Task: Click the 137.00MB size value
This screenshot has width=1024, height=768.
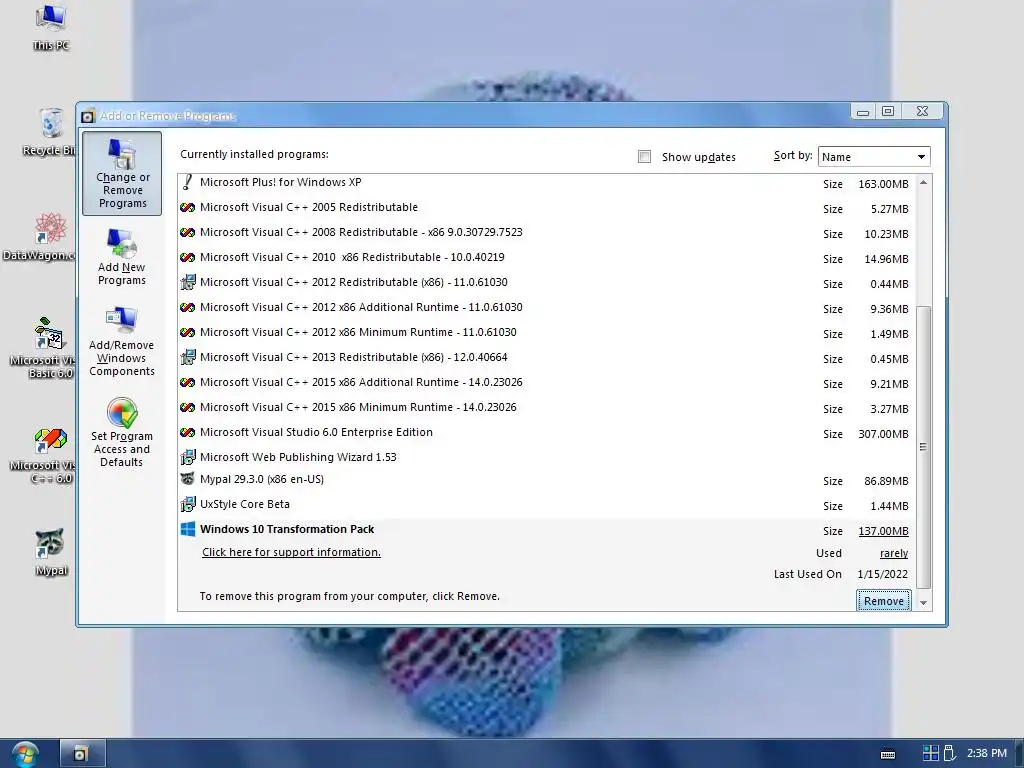Action: tap(884, 532)
